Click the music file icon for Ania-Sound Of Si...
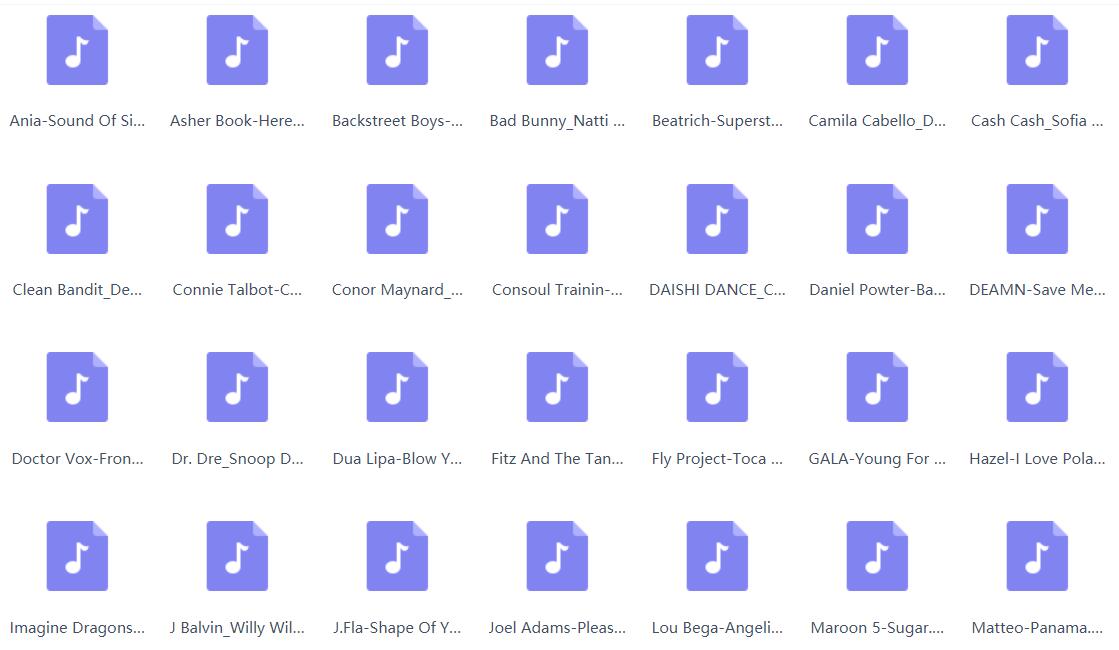Image resolution: width=1119 pixels, height=650 pixels. pyautogui.click(x=77, y=50)
